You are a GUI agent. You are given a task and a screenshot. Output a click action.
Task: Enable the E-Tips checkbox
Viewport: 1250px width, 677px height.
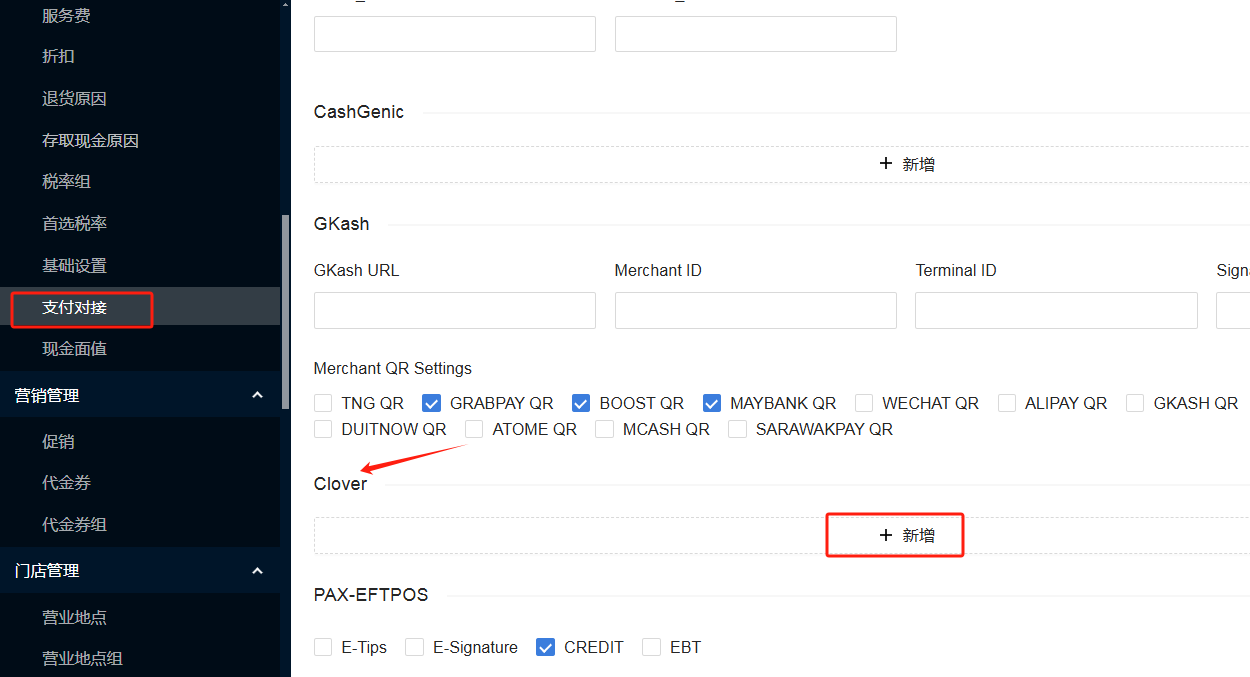coord(323,647)
